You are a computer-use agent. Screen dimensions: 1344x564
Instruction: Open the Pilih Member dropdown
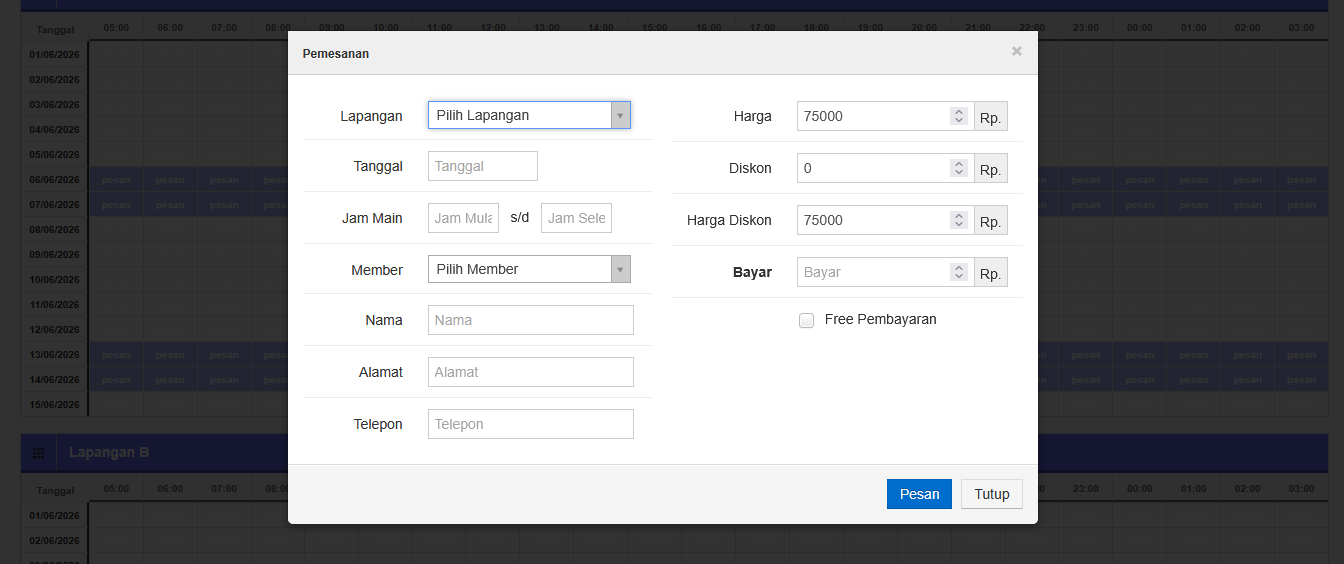(x=529, y=269)
